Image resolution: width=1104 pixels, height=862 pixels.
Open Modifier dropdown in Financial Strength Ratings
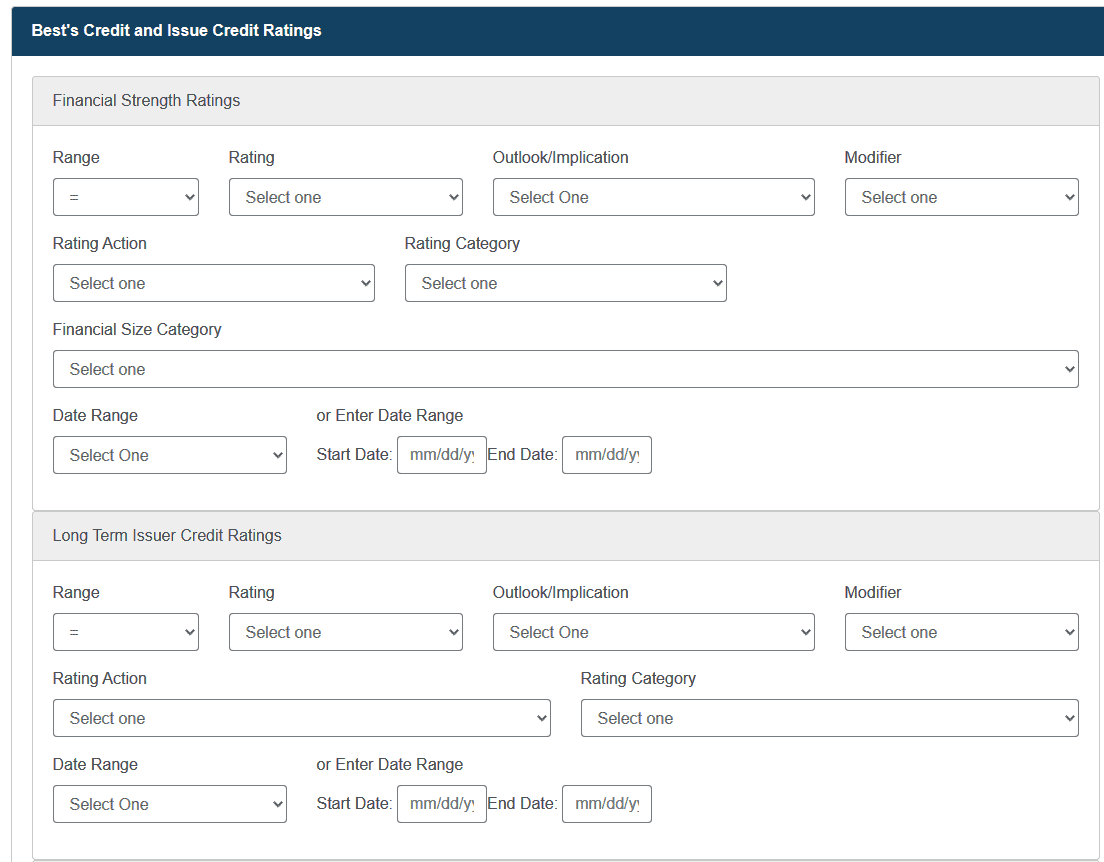961,197
